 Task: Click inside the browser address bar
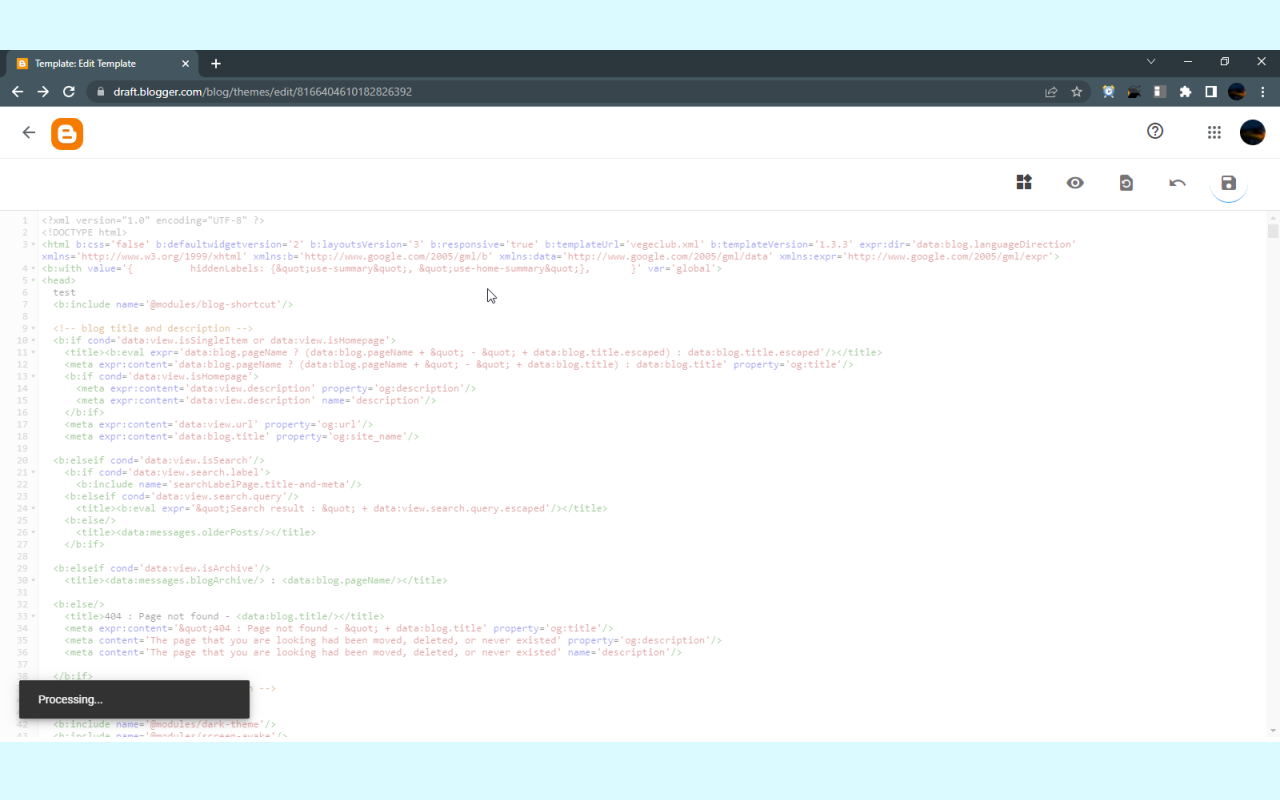pos(400,91)
